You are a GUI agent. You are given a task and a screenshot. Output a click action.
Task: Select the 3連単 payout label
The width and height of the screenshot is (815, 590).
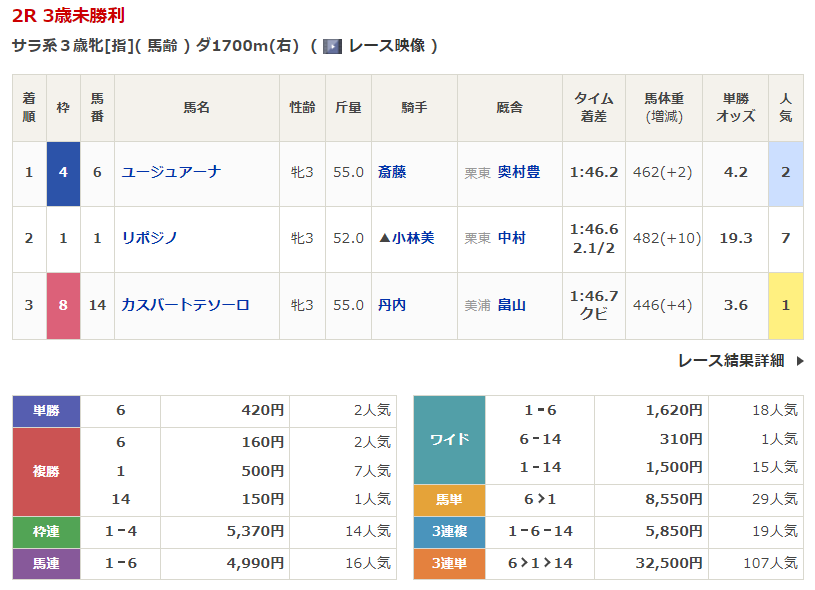click(449, 564)
